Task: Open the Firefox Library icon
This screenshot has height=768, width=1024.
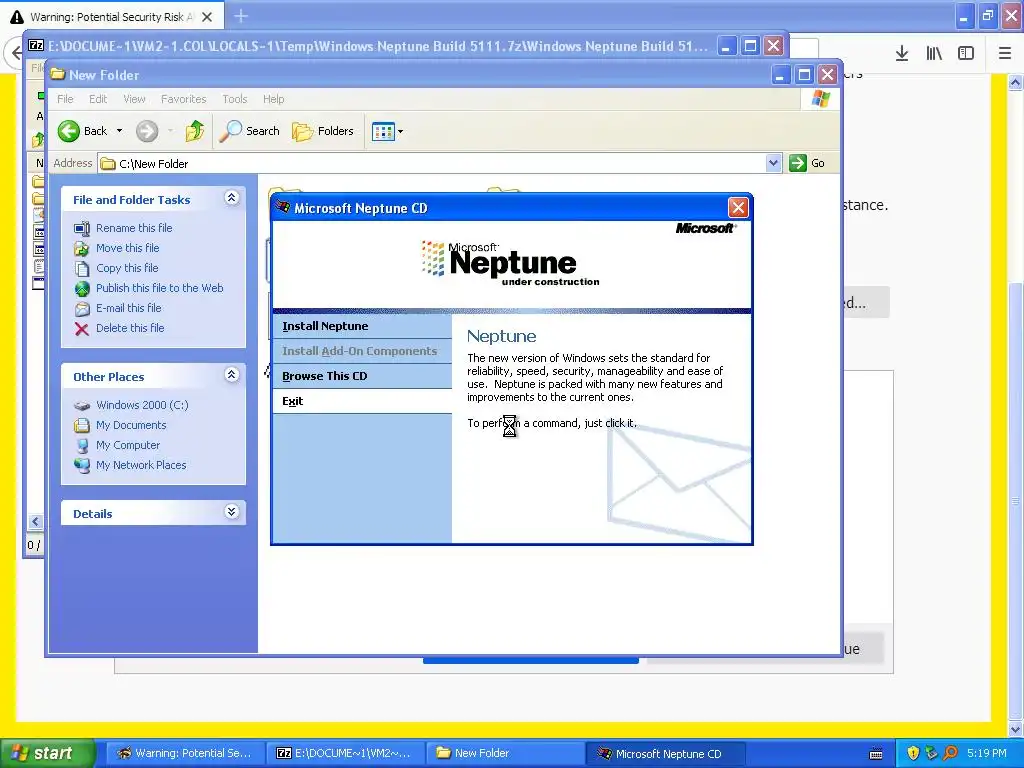Action: pos(934,53)
